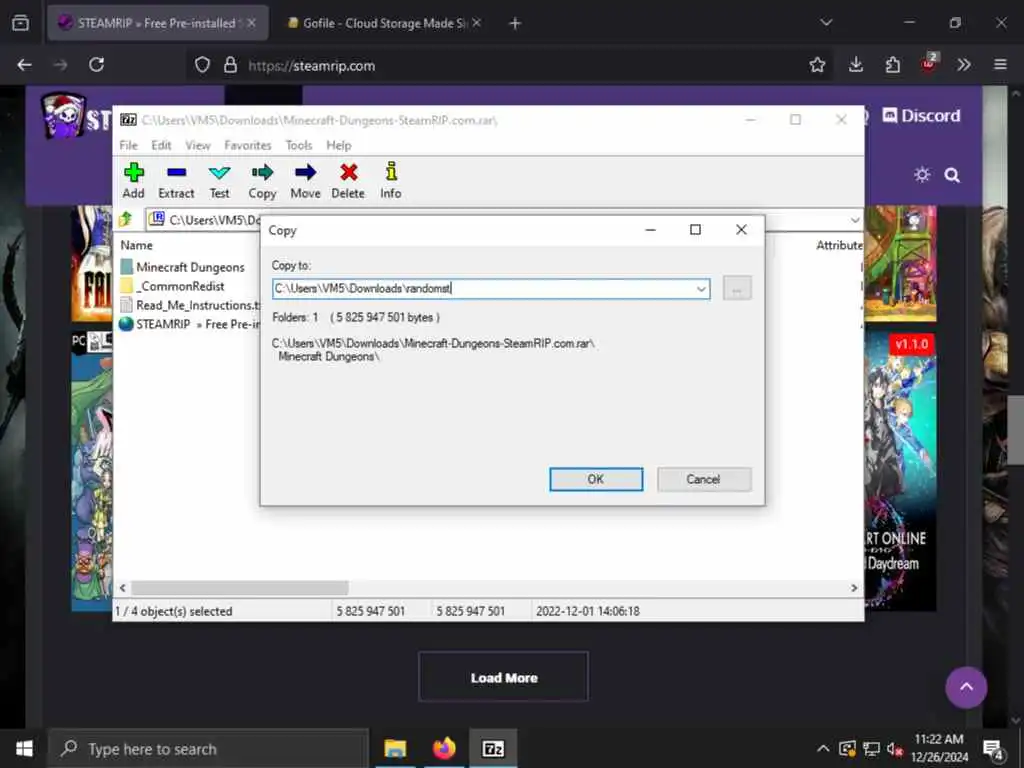Show more Firefox toolbar tools chevron
The image size is (1024, 768).
[963, 65]
